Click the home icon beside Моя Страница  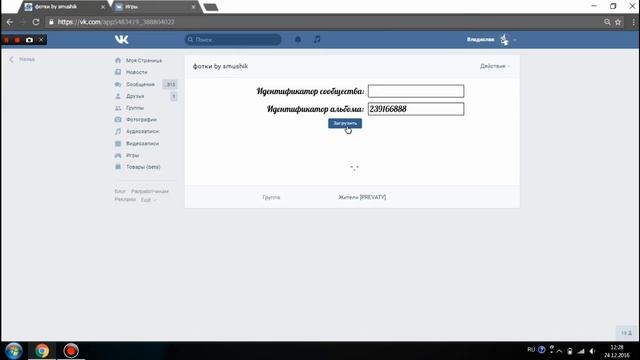pos(118,60)
